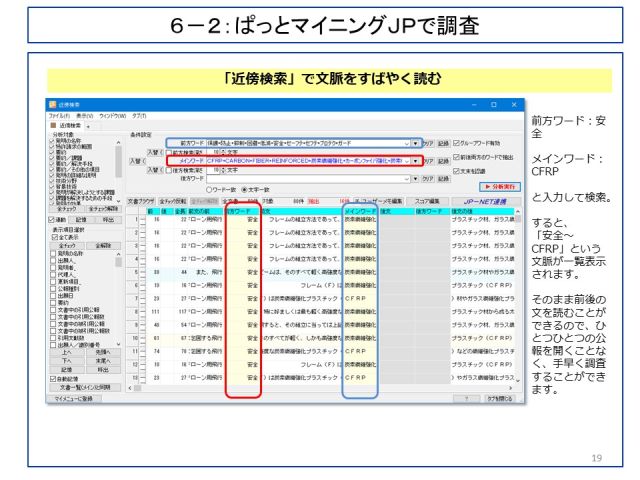Screen dimensions: 640x480
Task: Click 記憶 button next to メインワード
Action: coord(443,161)
